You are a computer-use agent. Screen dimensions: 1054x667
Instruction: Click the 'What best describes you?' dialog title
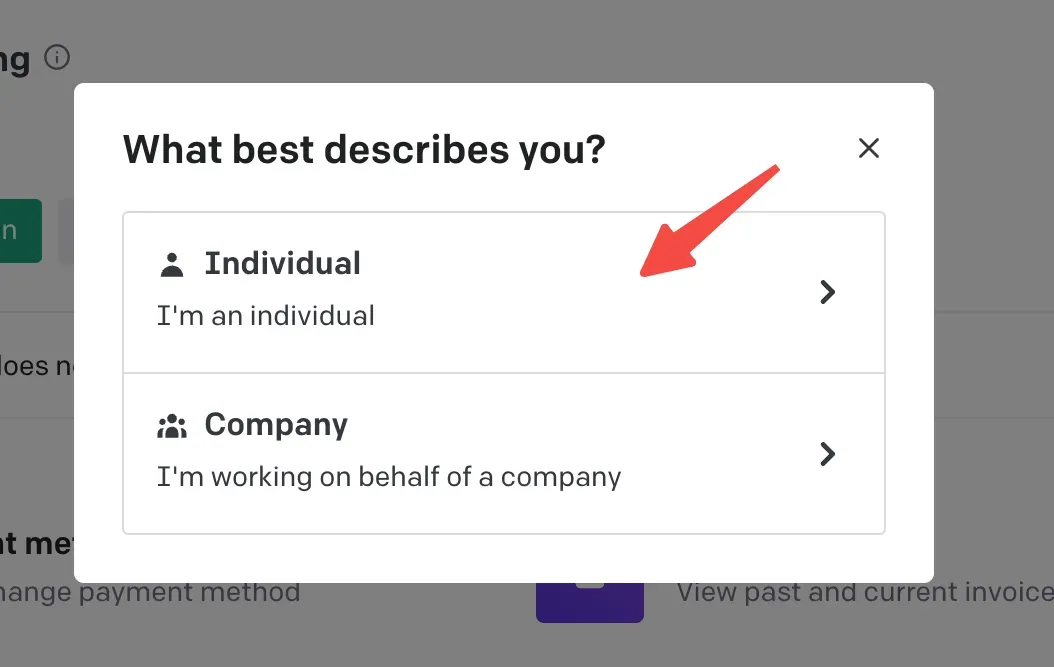click(364, 150)
